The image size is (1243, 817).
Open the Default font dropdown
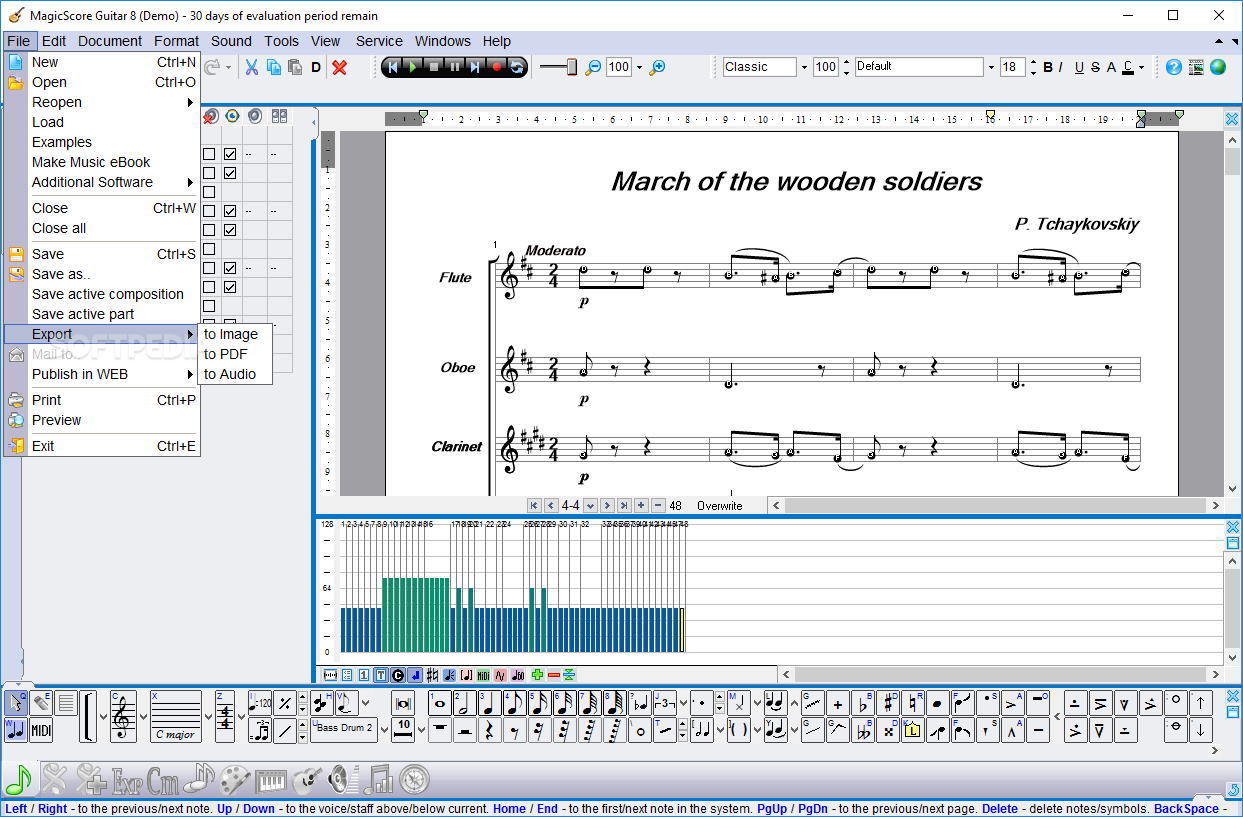pos(991,67)
